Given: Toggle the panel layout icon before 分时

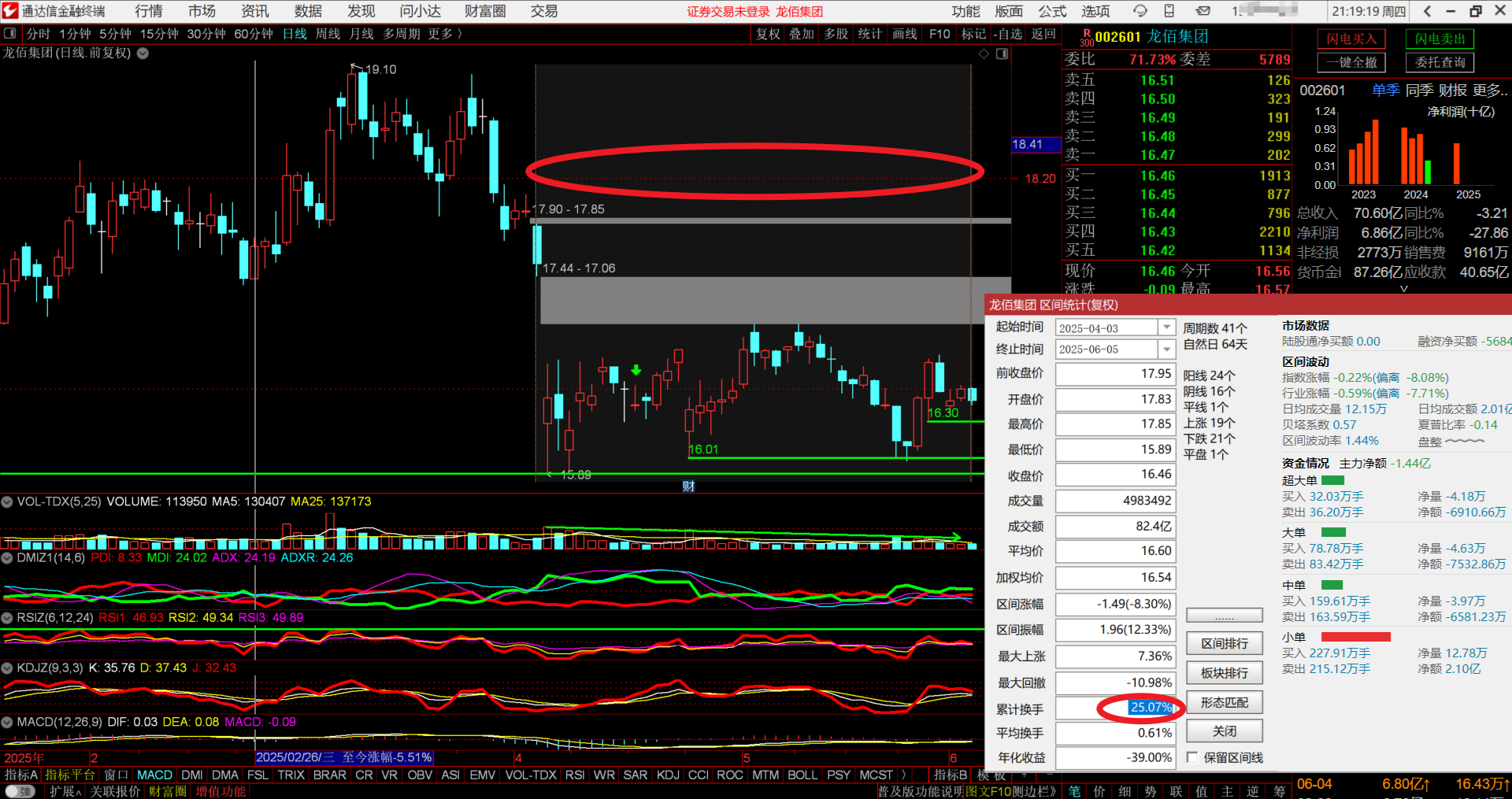Looking at the screenshot, I should pos(10,34).
